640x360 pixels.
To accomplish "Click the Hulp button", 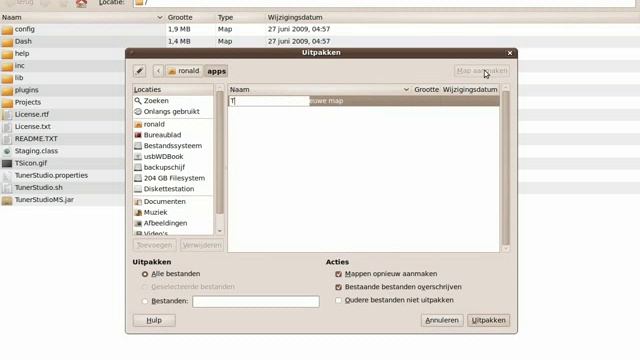I will (154, 320).
